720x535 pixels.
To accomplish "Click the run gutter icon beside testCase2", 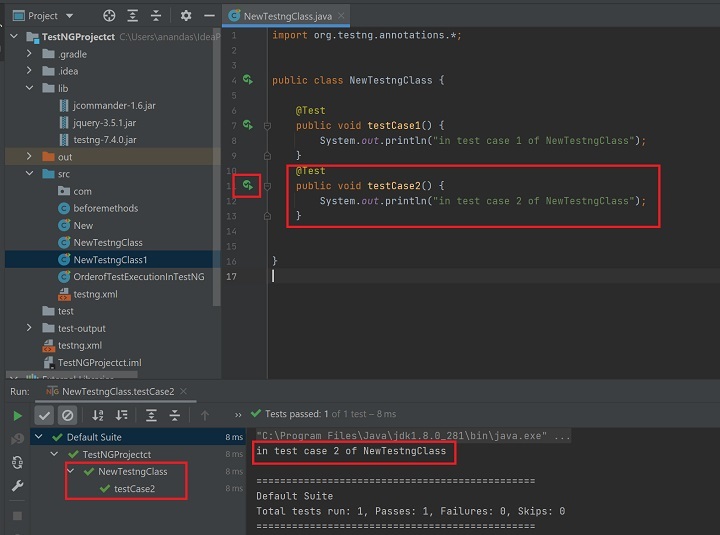I will pos(247,186).
